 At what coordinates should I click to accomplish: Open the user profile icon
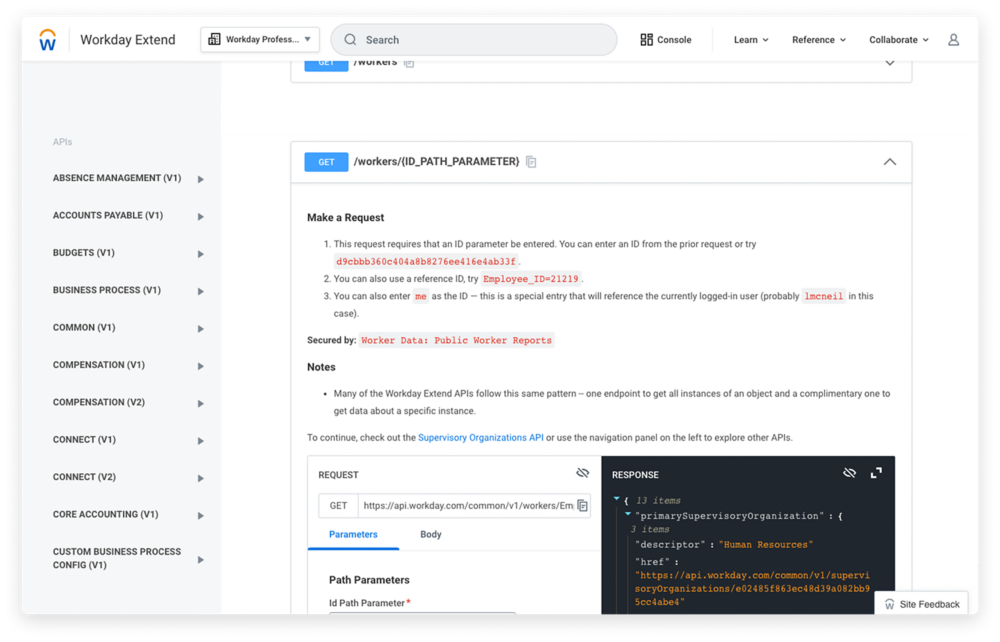pos(953,40)
